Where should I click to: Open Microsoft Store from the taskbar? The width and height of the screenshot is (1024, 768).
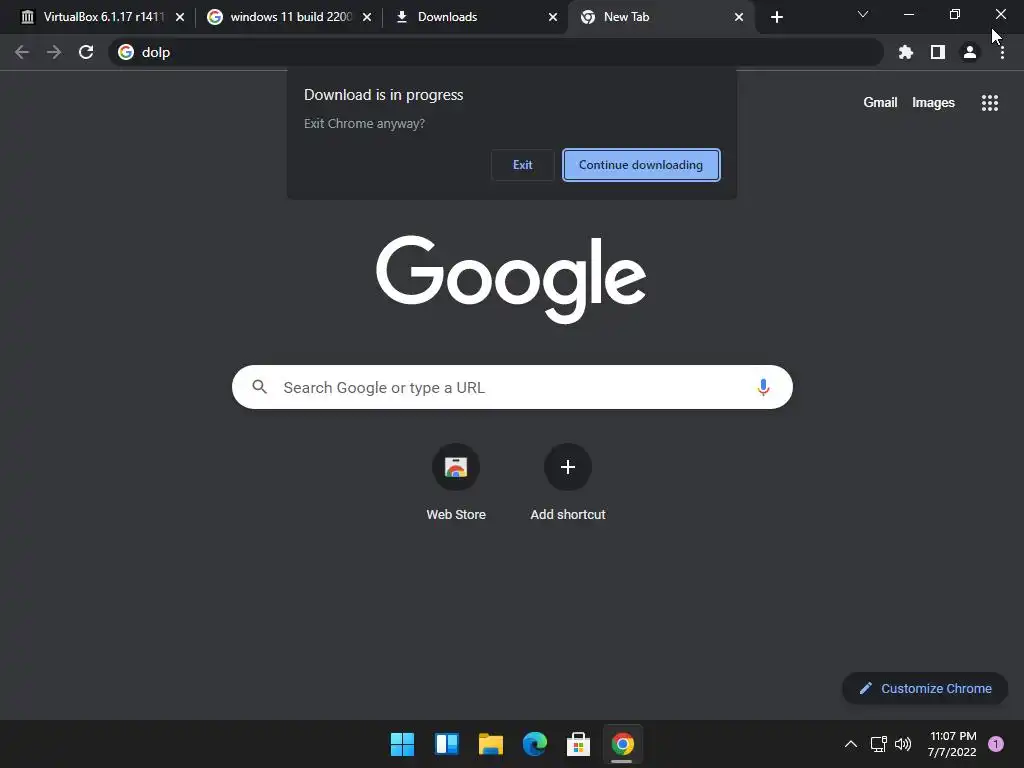tap(579, 744)
